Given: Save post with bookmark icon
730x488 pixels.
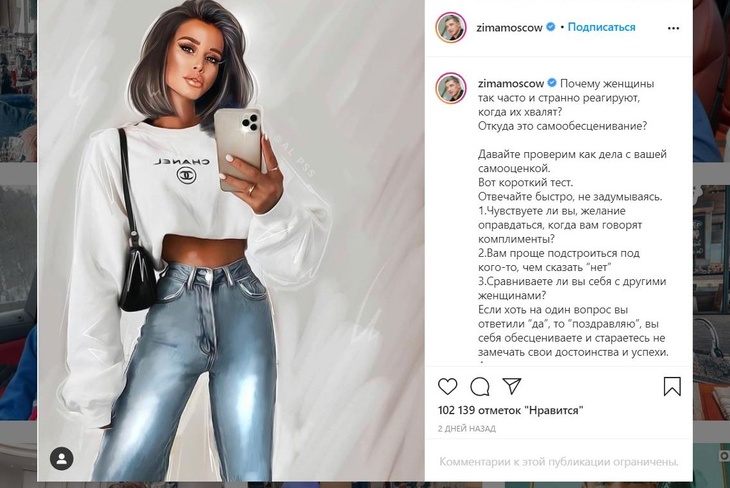Looking at the screenshot, I should (672, 386).
